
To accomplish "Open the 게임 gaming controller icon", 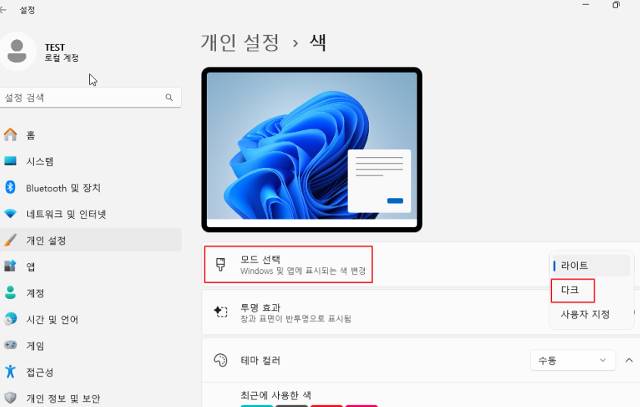I will [x=10, y=345].
